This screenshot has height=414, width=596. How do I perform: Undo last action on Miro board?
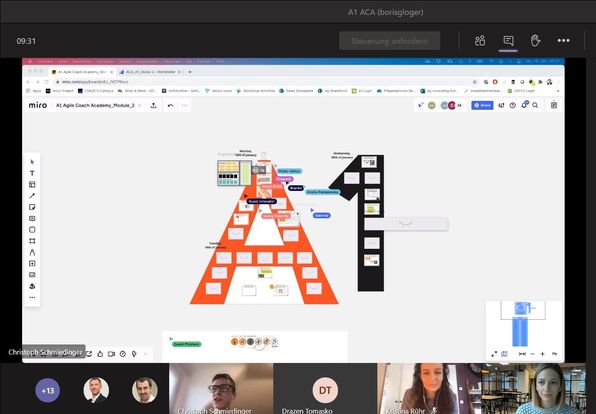170,105
